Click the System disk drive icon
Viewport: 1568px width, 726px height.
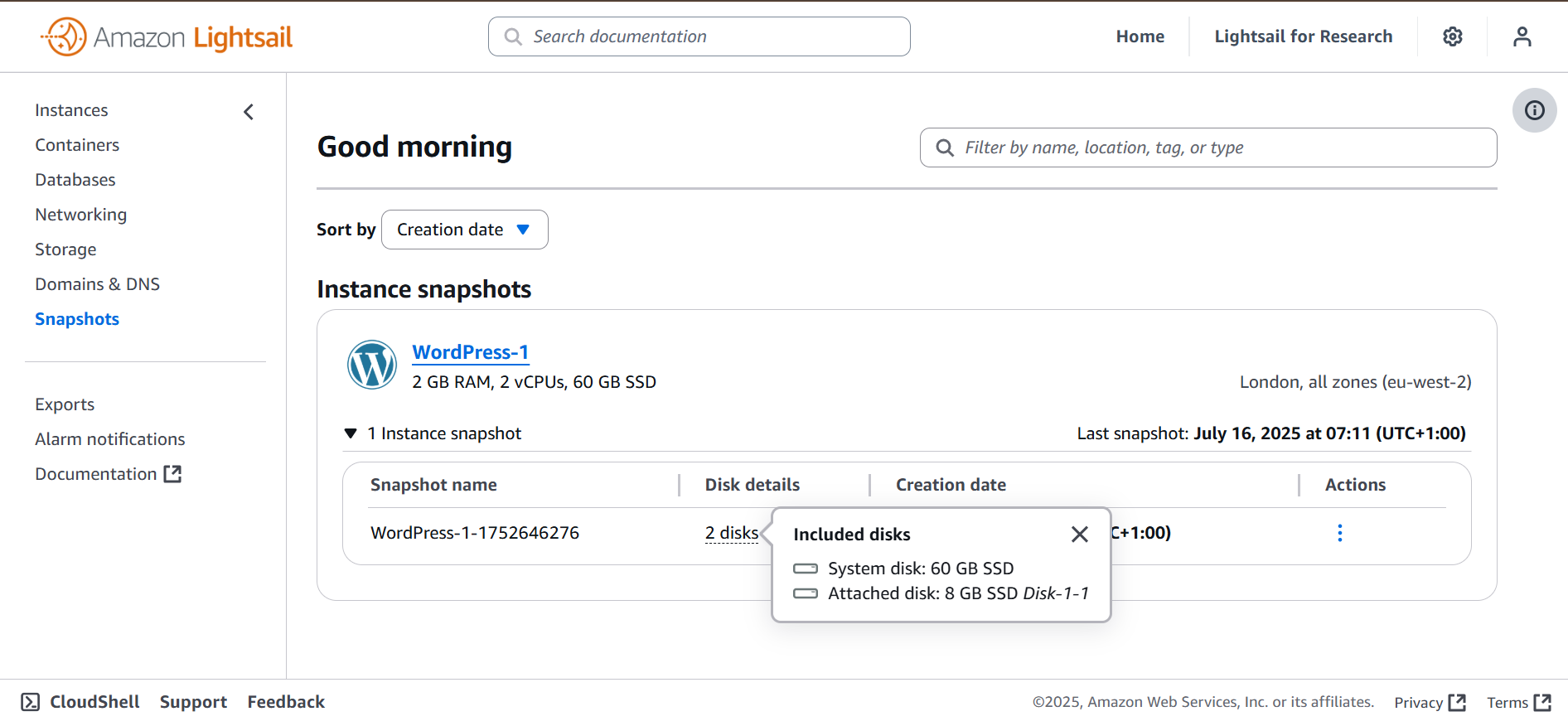(x=806, y=569)
